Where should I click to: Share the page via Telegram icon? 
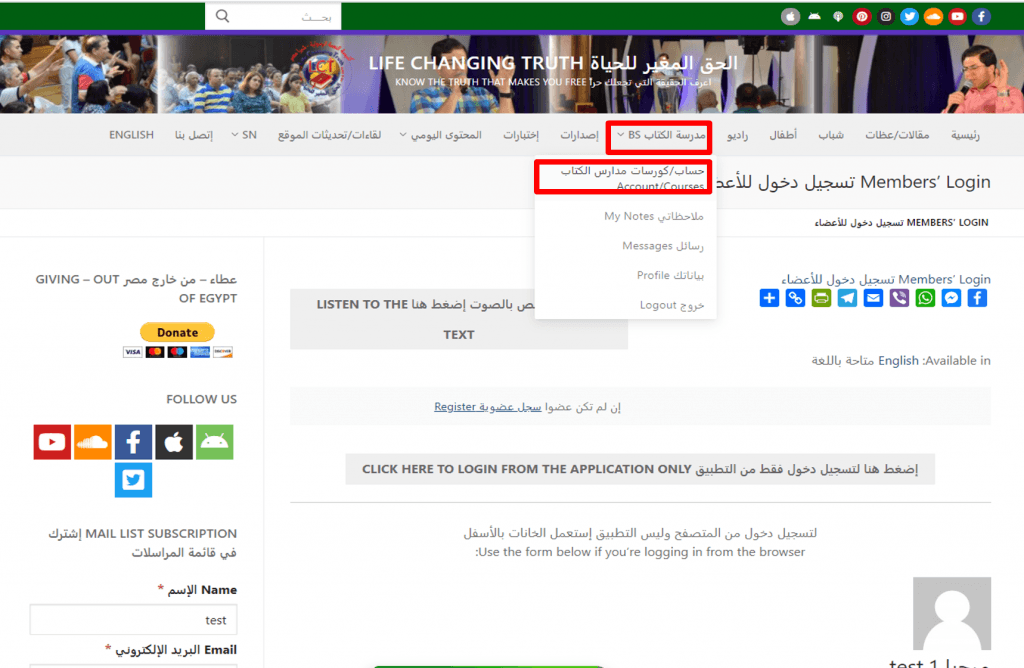coord(847,297)
